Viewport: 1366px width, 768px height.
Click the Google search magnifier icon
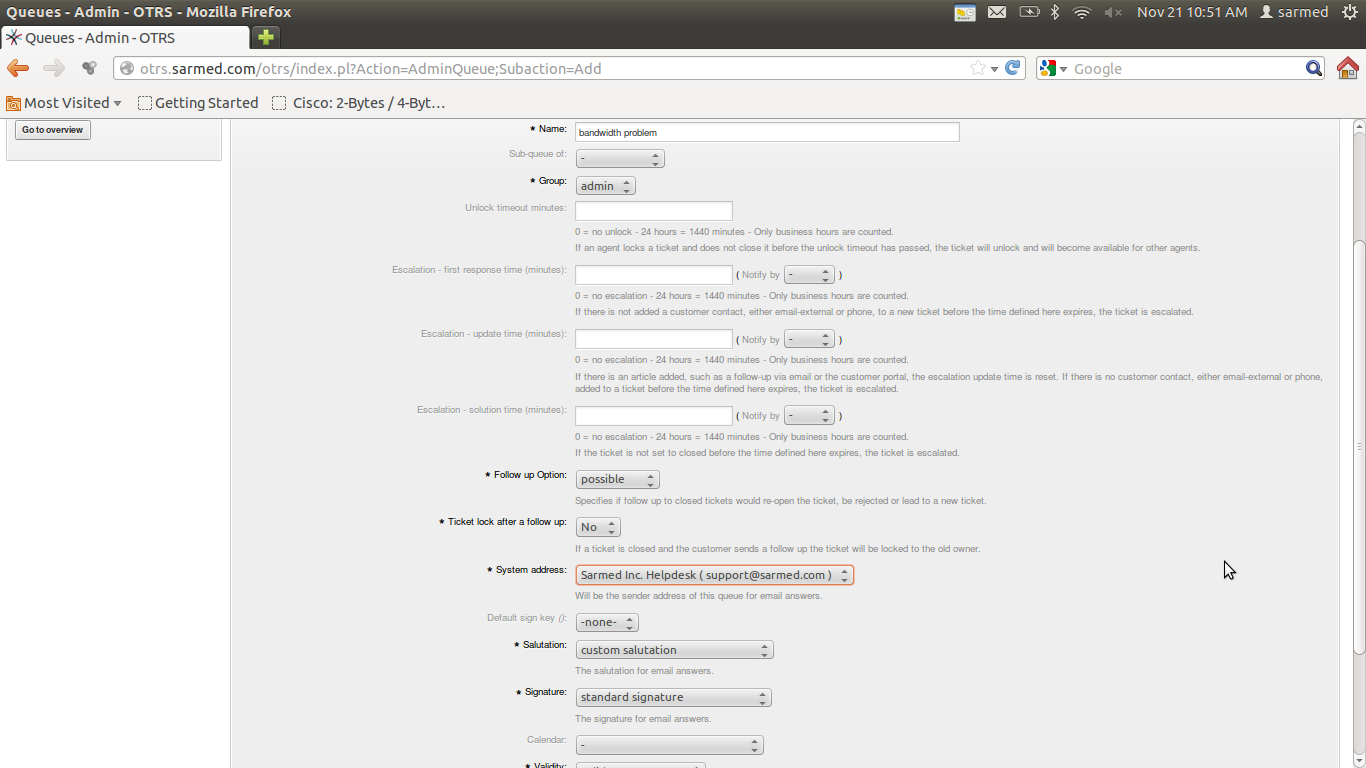(x=1314, y=68)
